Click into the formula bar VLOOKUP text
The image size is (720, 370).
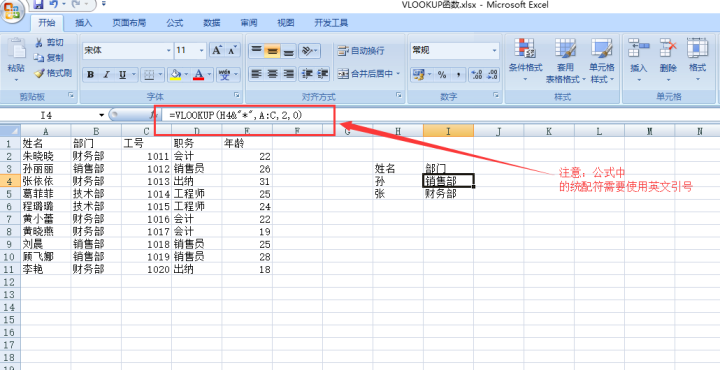coord(236,115)
